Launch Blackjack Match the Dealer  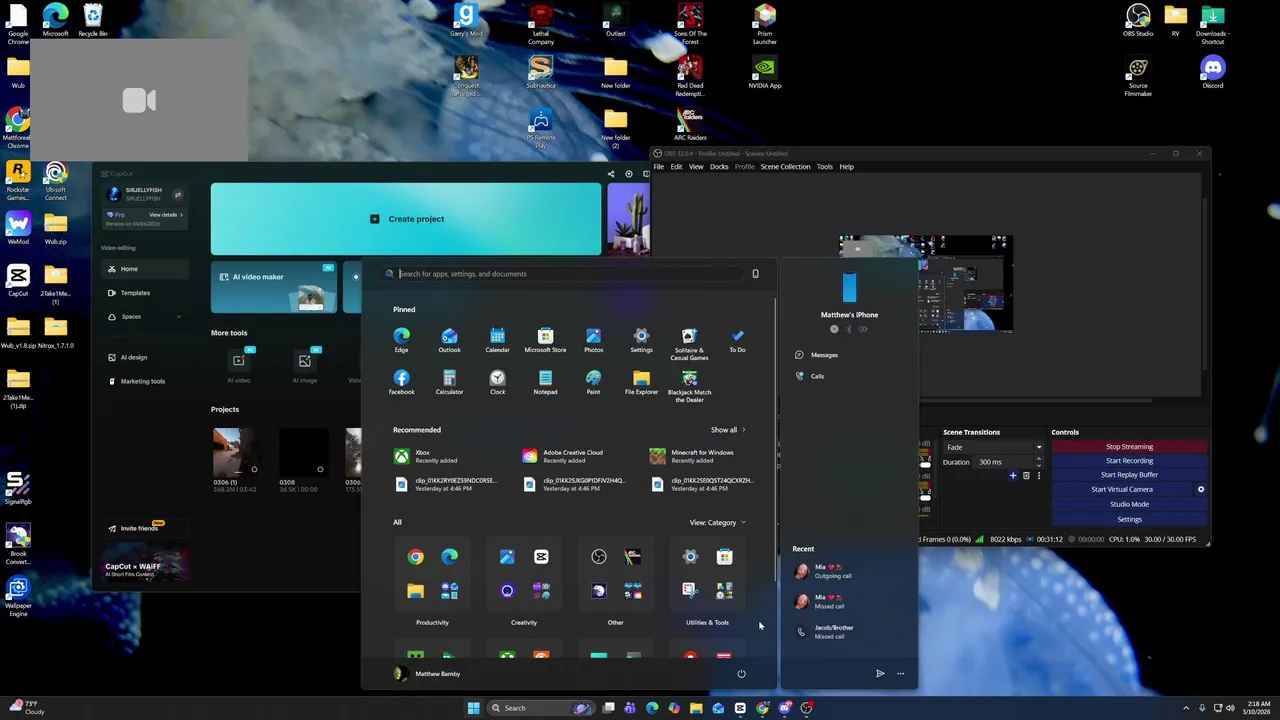pyautogui.click(x=689, y=385)
